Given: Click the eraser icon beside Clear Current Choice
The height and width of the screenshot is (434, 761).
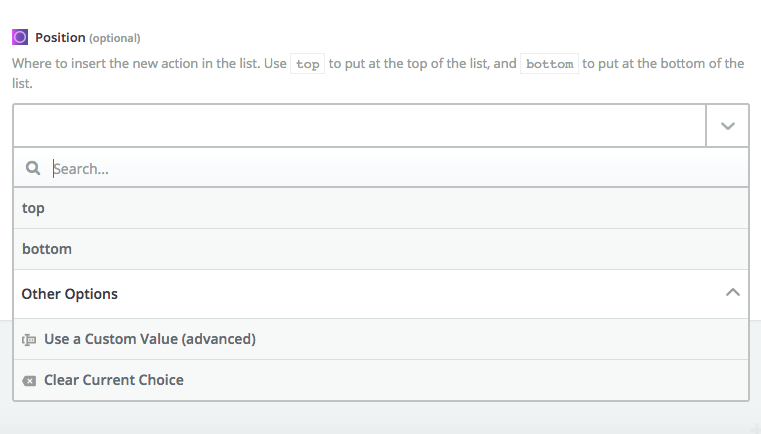Looking at the screenshot, I should tap(29, 381).
